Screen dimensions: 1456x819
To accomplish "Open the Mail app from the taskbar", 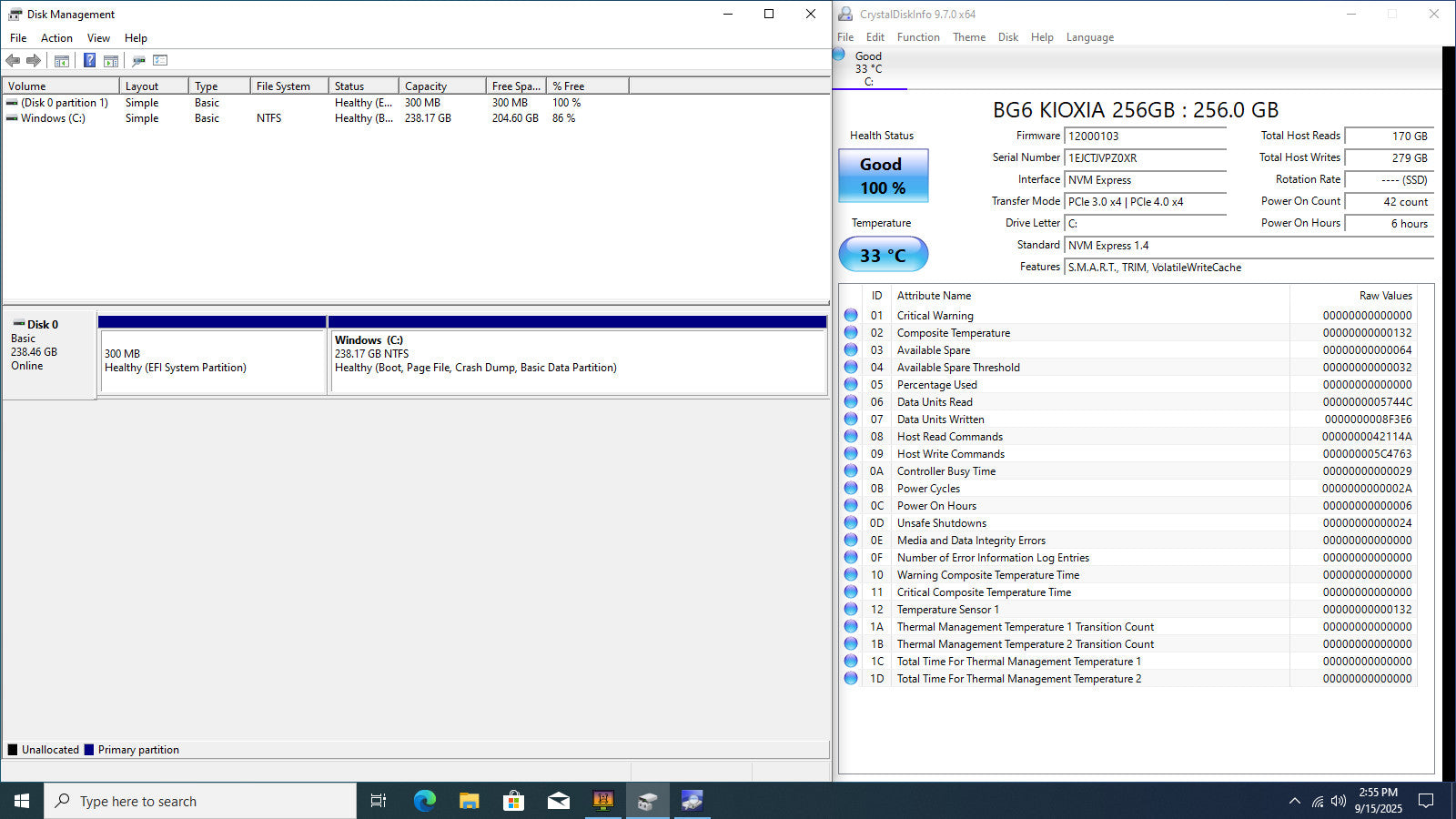I will coord(558,801).
